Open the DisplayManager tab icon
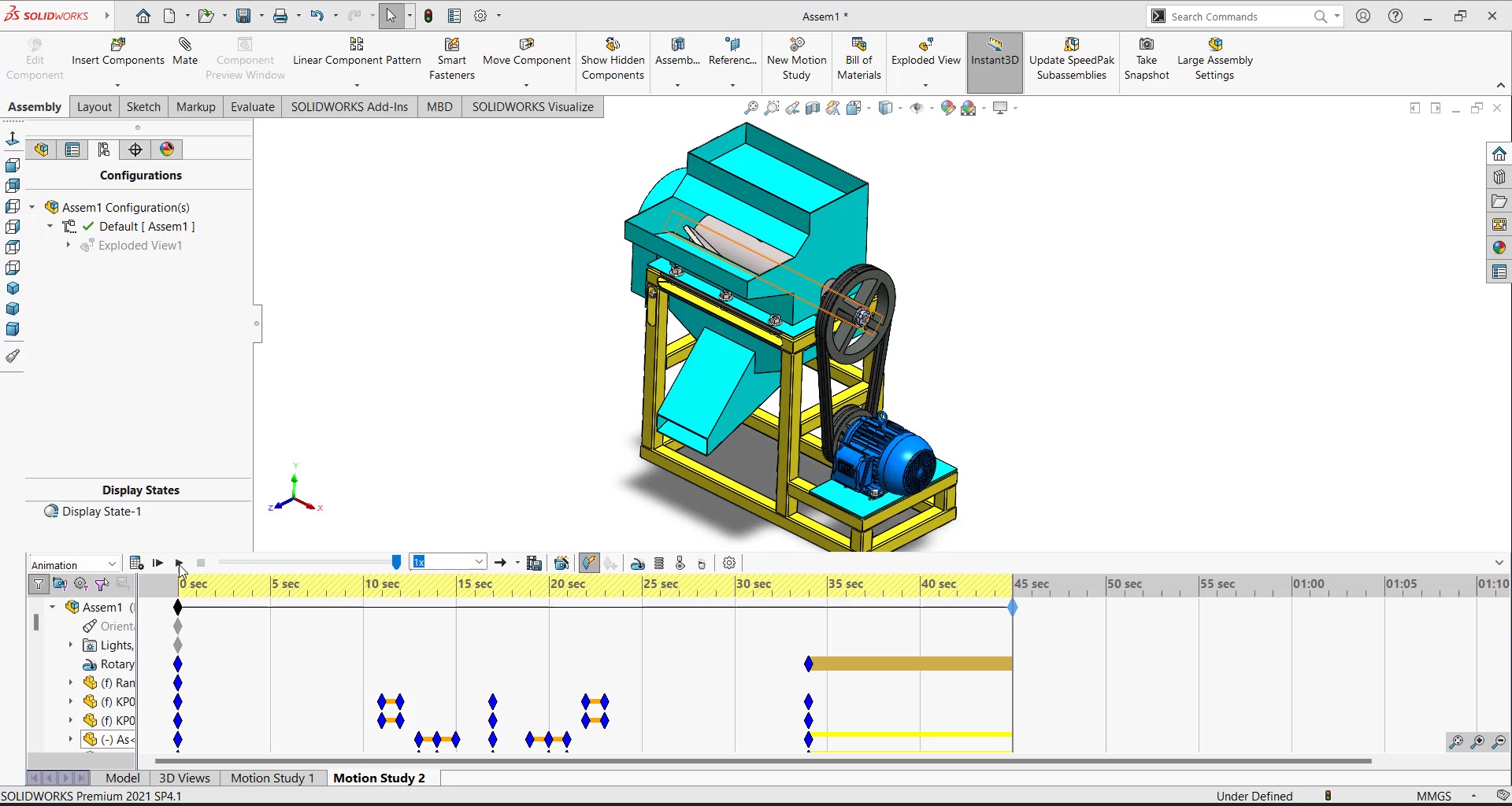 point(167,150)
